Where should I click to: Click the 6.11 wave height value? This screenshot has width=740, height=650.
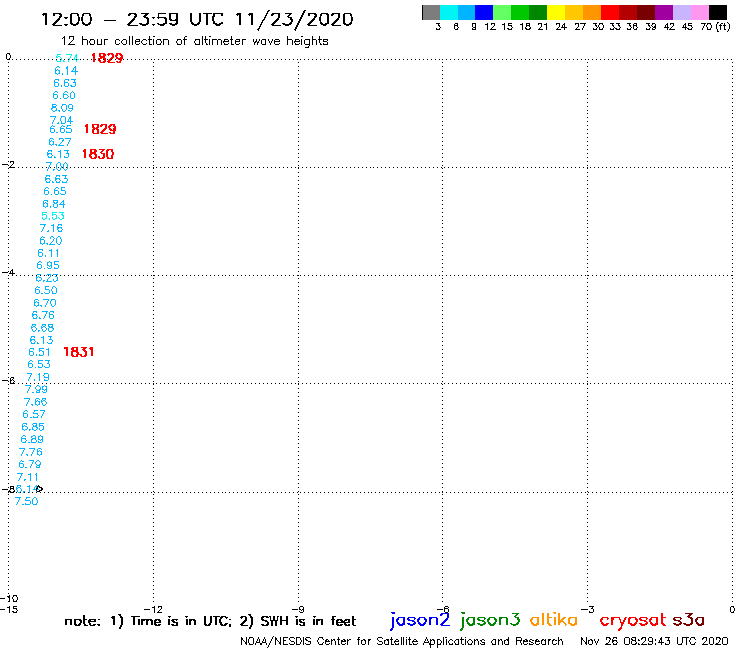(x=49, y=253)
